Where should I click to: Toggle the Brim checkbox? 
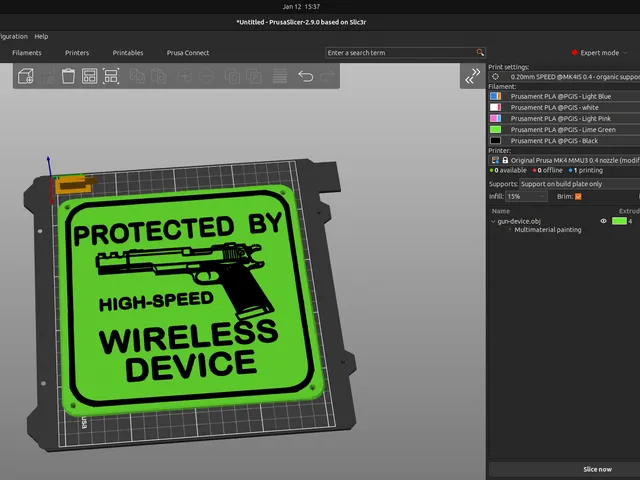(x=578, y=196)
